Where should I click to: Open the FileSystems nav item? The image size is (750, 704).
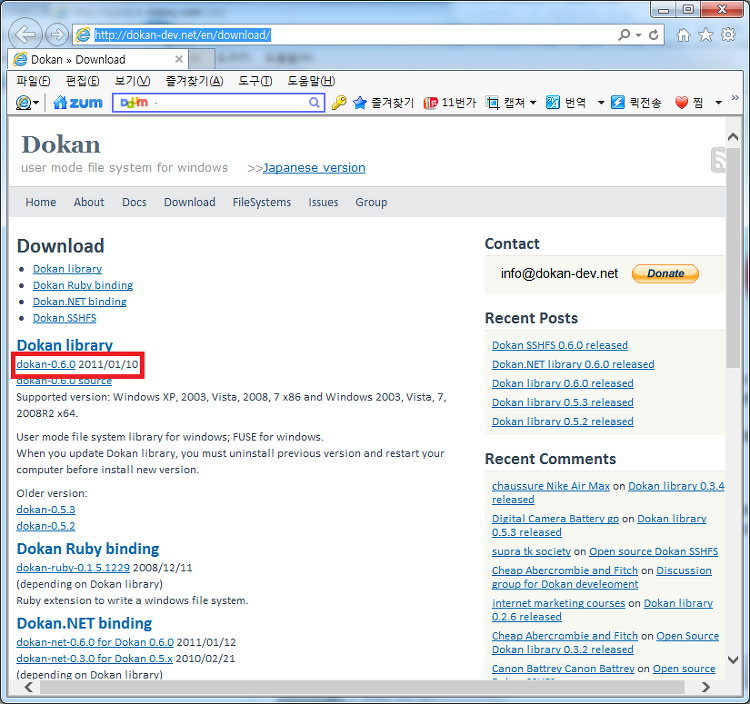pos(262,202)
